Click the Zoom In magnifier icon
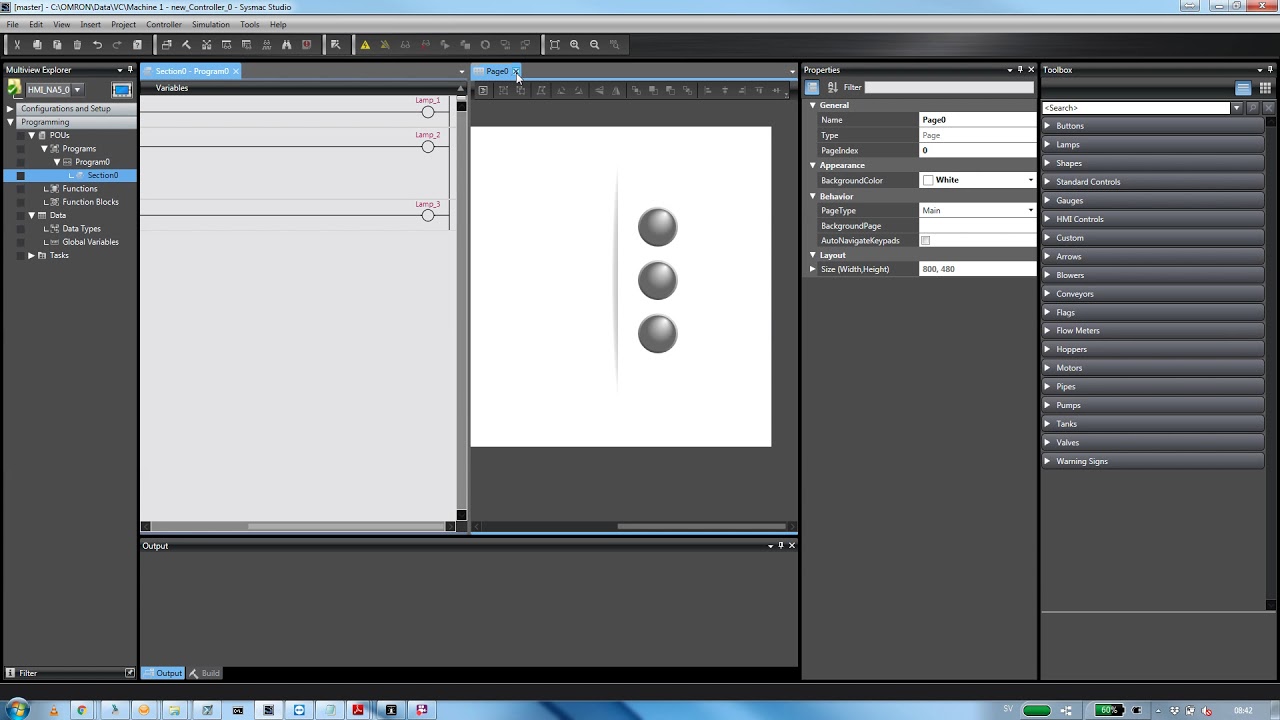Screen dimensions: 1280x720 pyautogui.click(x=574, y=44)
